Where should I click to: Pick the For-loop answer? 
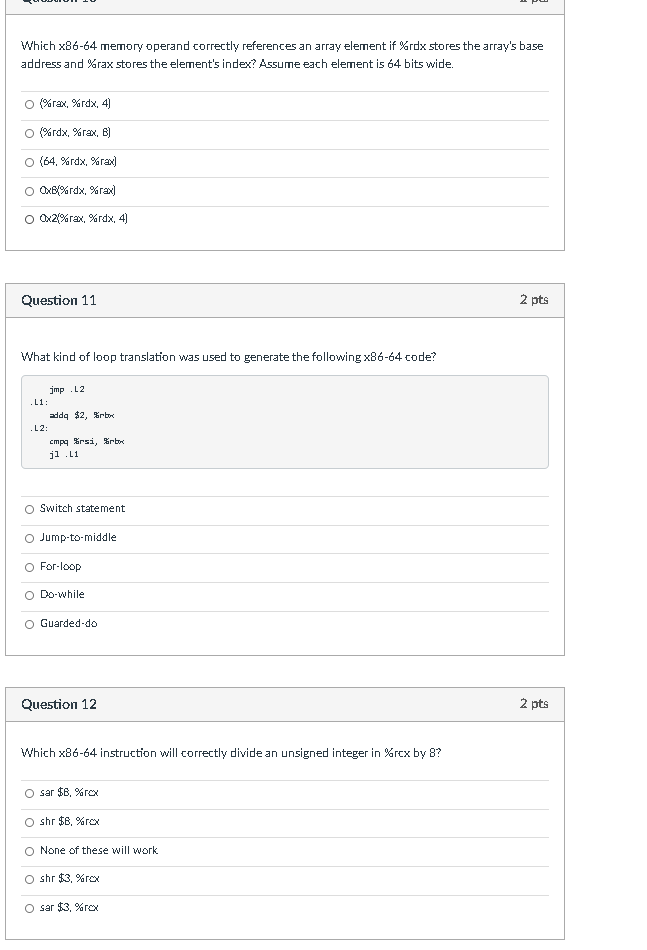[x=30, y=567]
